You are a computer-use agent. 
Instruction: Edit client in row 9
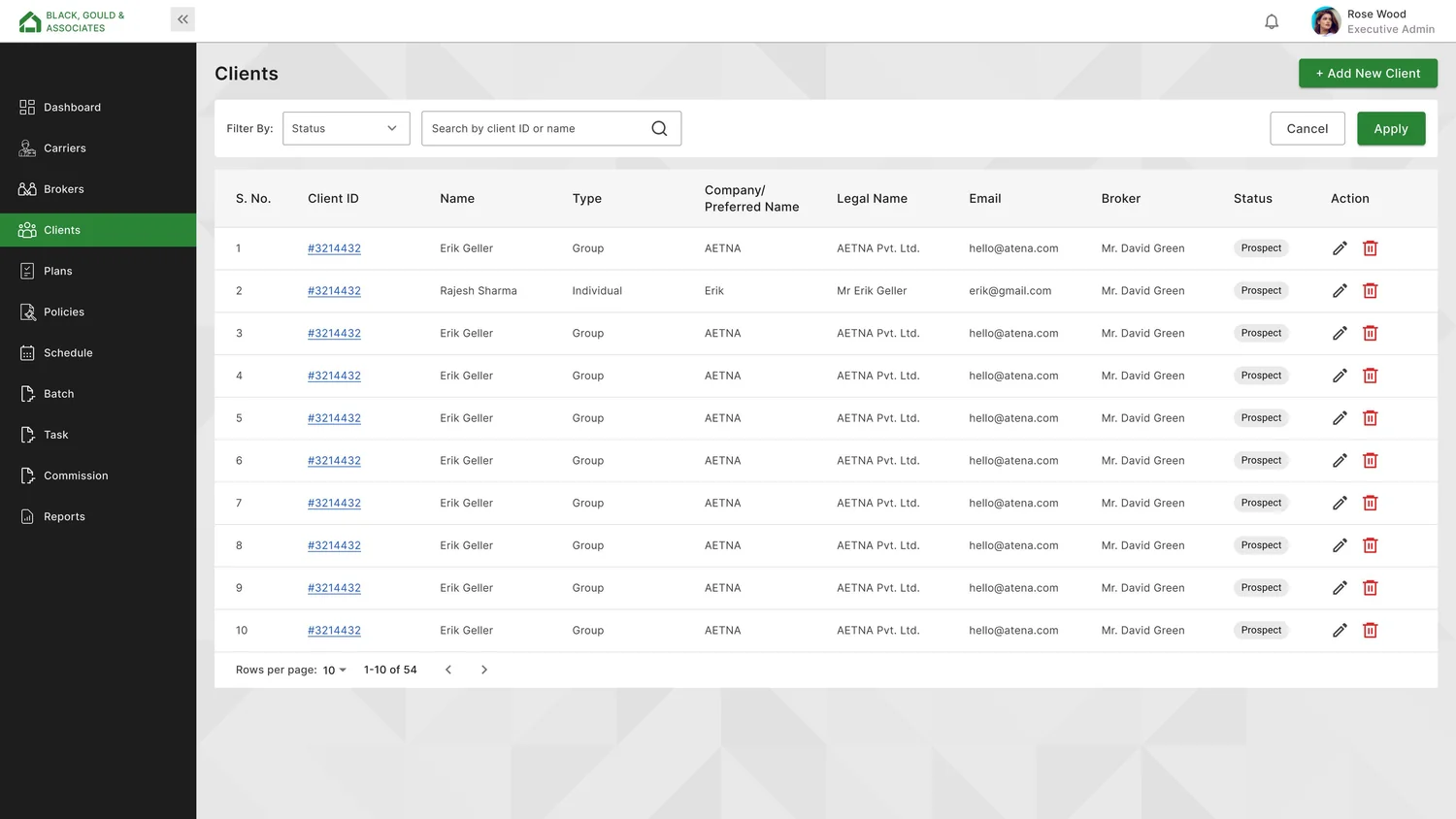1340,588
